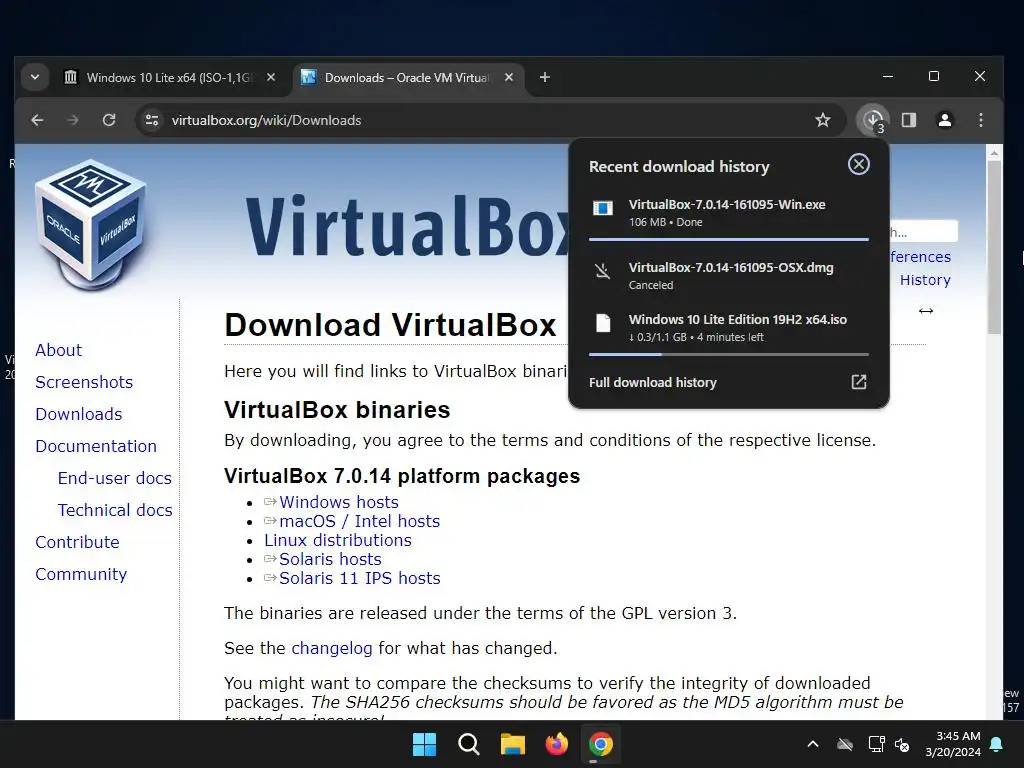The height and width of the screenshot is (768, 1024).
Task: Open Chrome's three-dot menu
Action: click(x=981, y=120)
